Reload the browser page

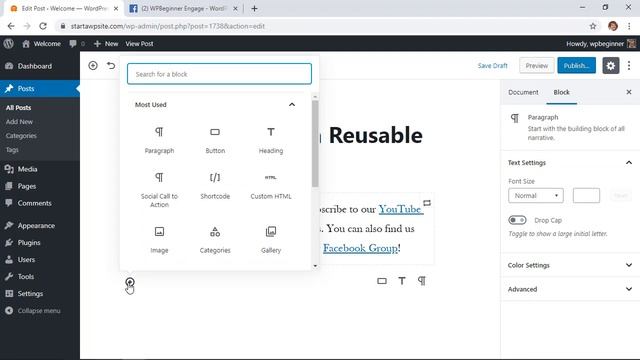[43, 26]
